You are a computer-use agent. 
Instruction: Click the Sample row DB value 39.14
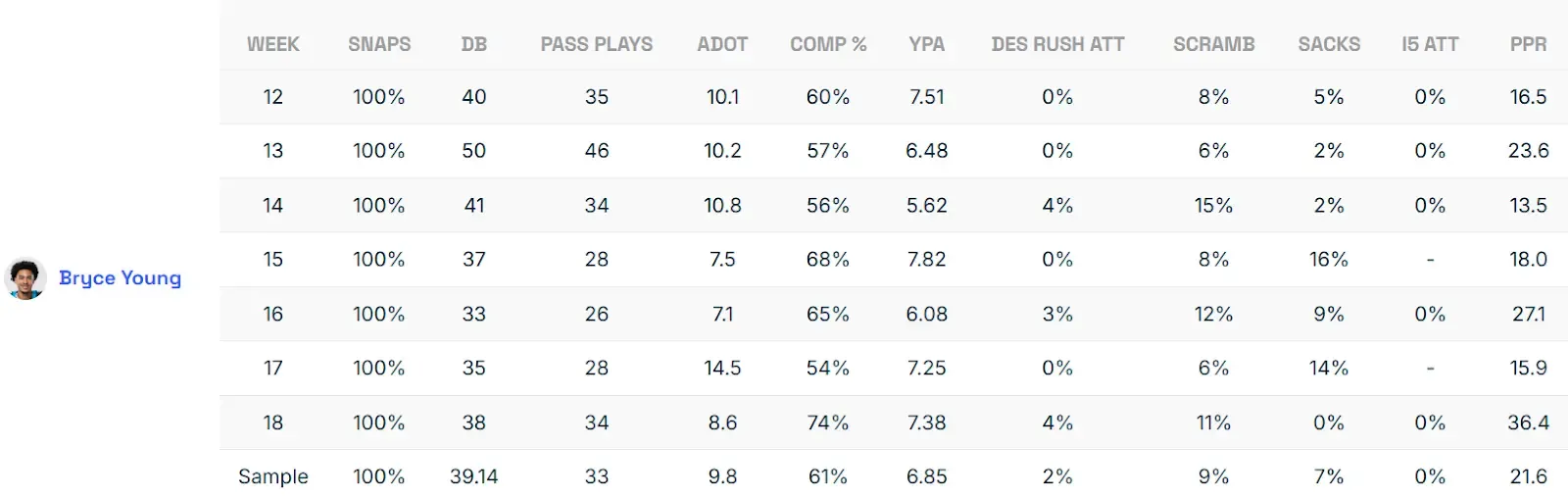[473, 476]
